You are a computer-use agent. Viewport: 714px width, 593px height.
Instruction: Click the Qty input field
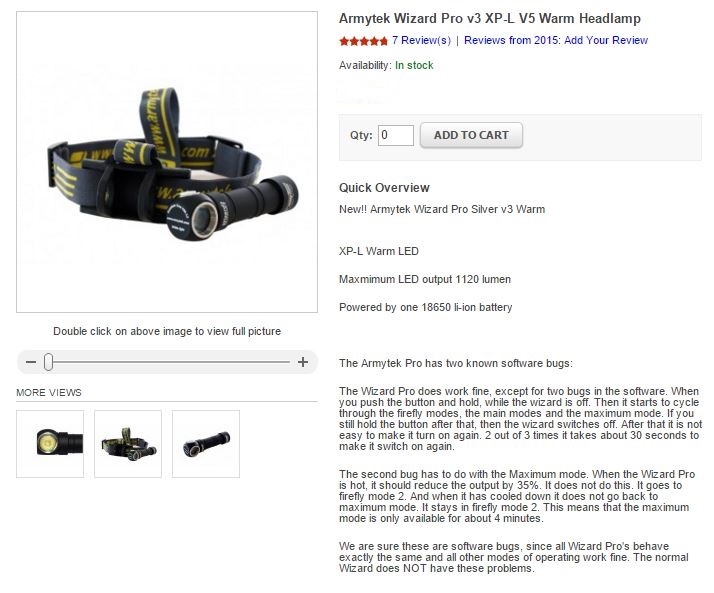396,135
